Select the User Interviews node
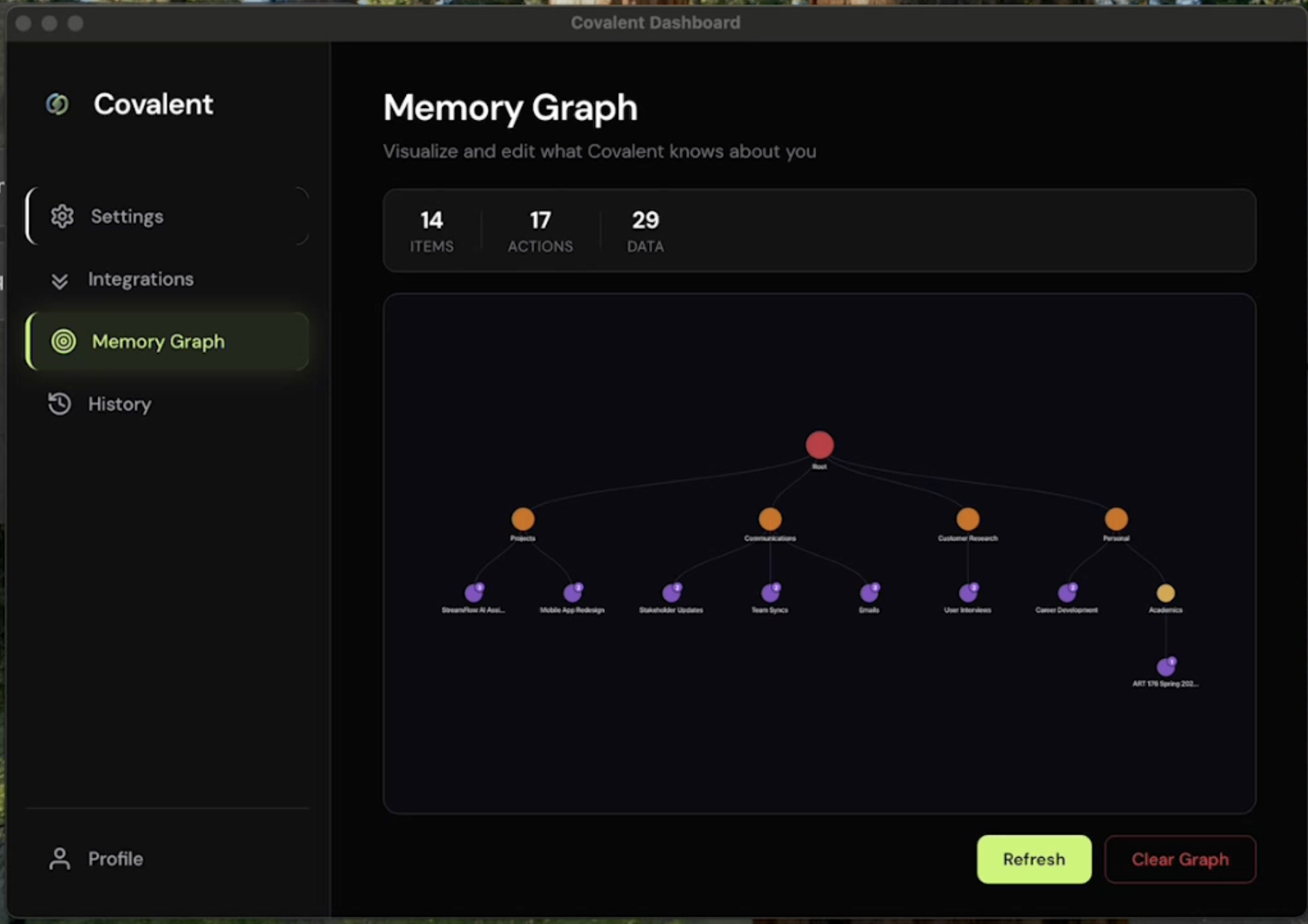 (x=968, y=592)
